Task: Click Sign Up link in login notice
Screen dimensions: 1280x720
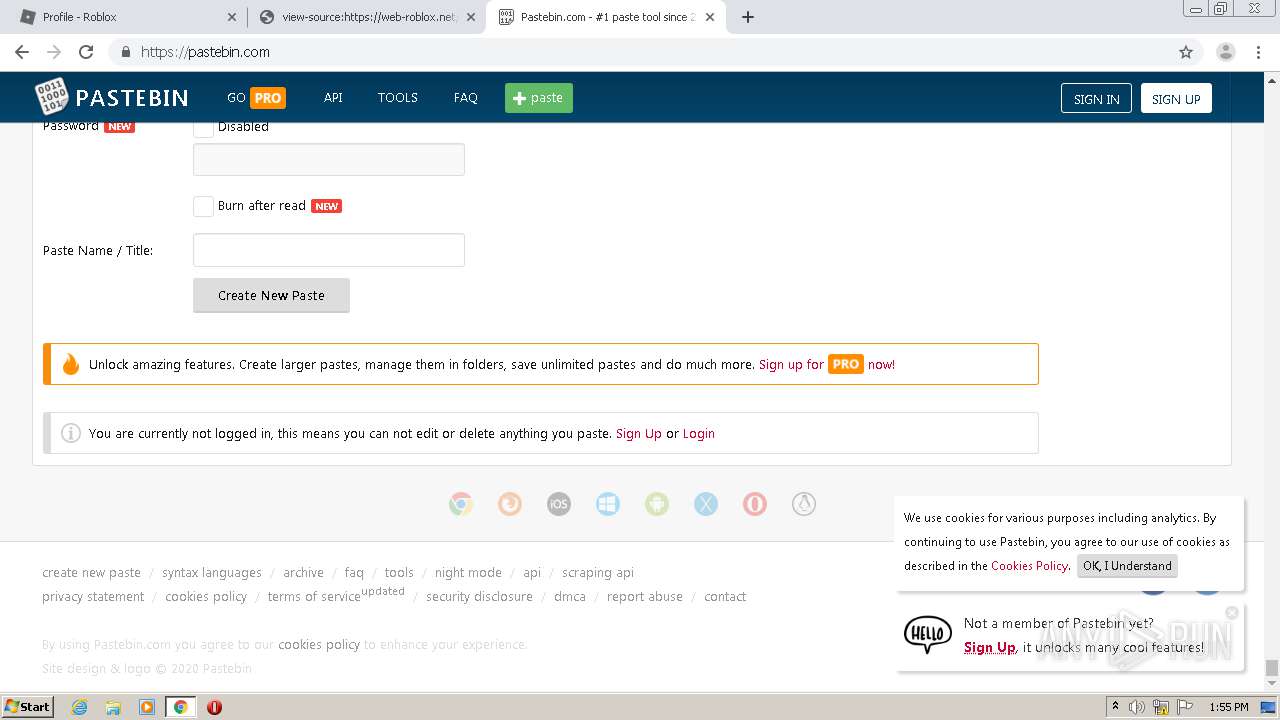Action: [639, 434]
